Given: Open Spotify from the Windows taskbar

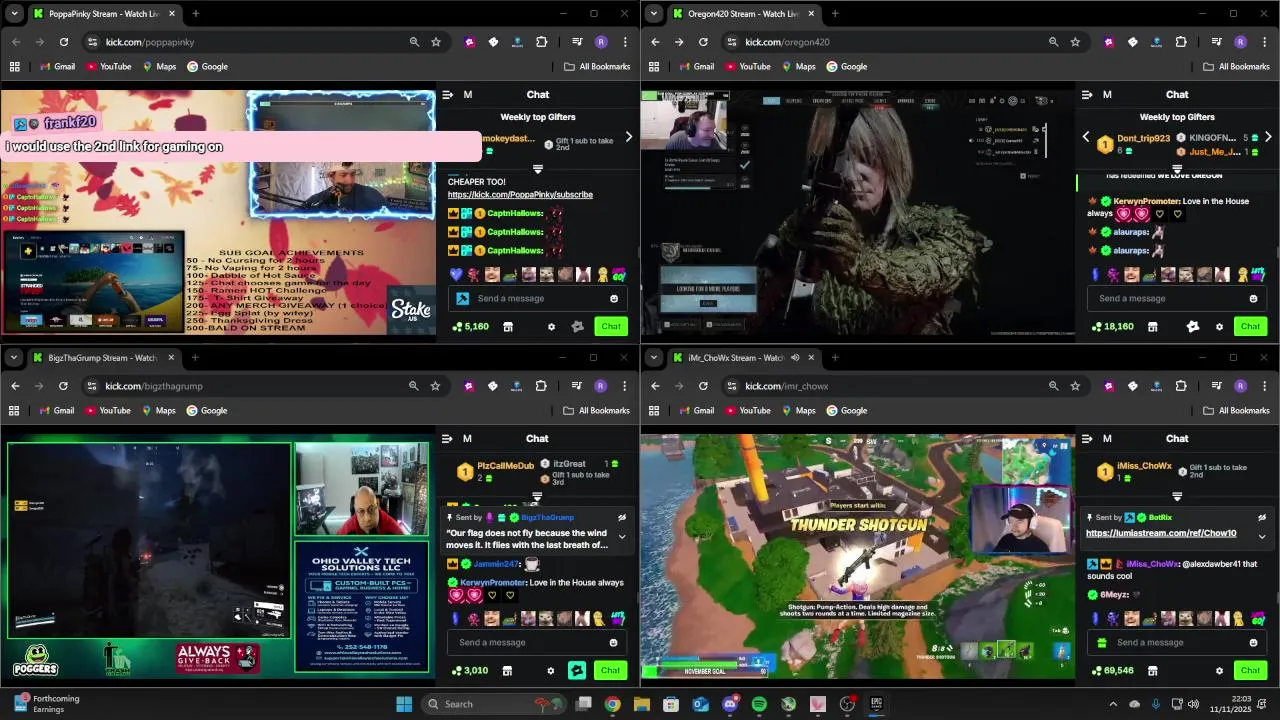Looking at the screenshot, I should coord(759,704).
